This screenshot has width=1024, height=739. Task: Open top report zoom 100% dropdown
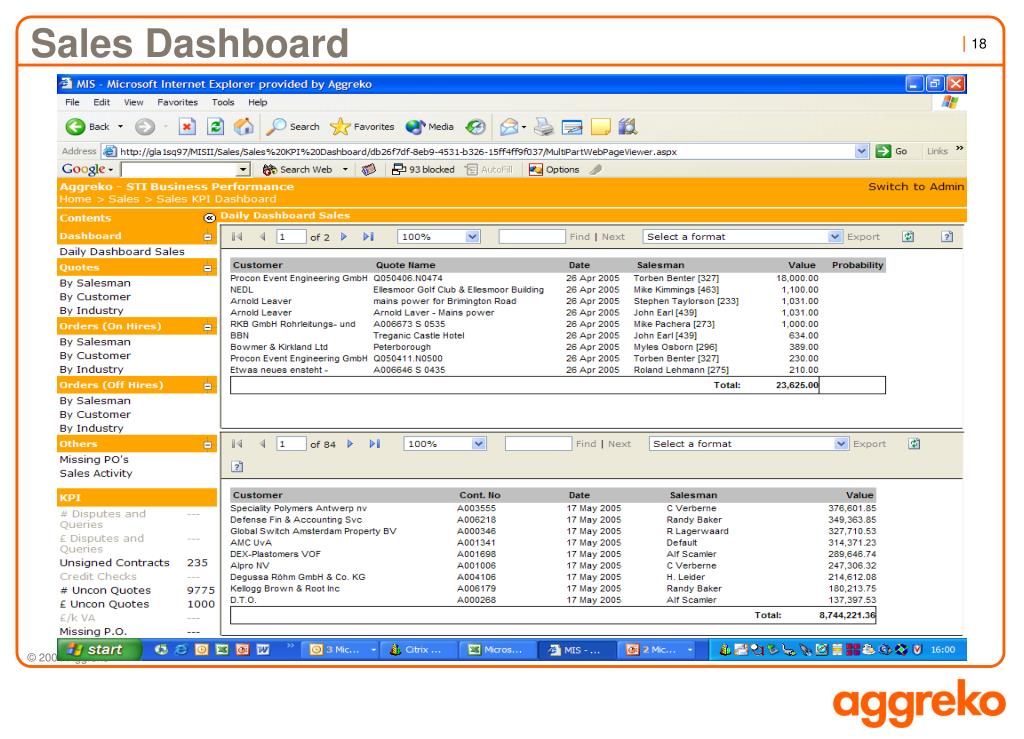[473, 237]
